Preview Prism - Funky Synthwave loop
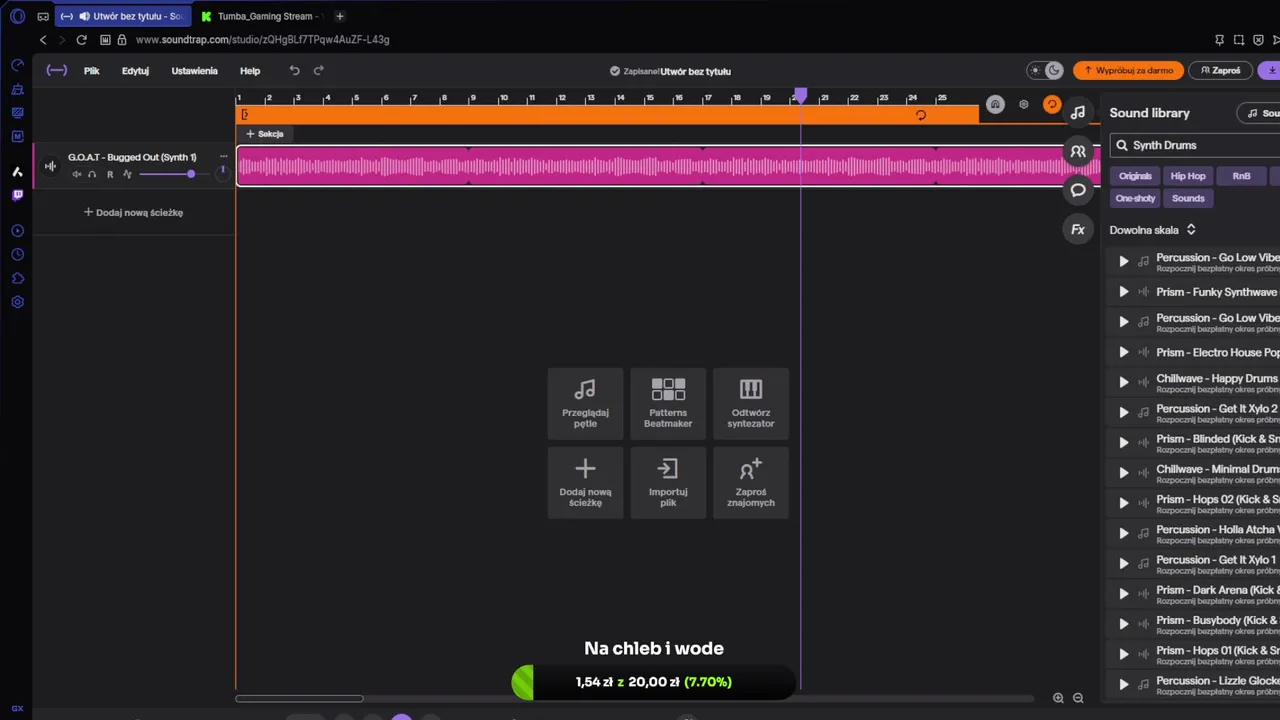The image size is (1280, 720). click(1124, 292)
